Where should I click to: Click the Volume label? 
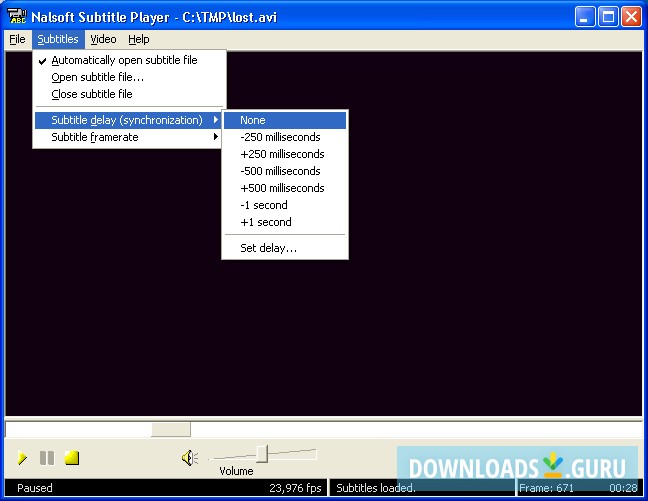point(236,471)
